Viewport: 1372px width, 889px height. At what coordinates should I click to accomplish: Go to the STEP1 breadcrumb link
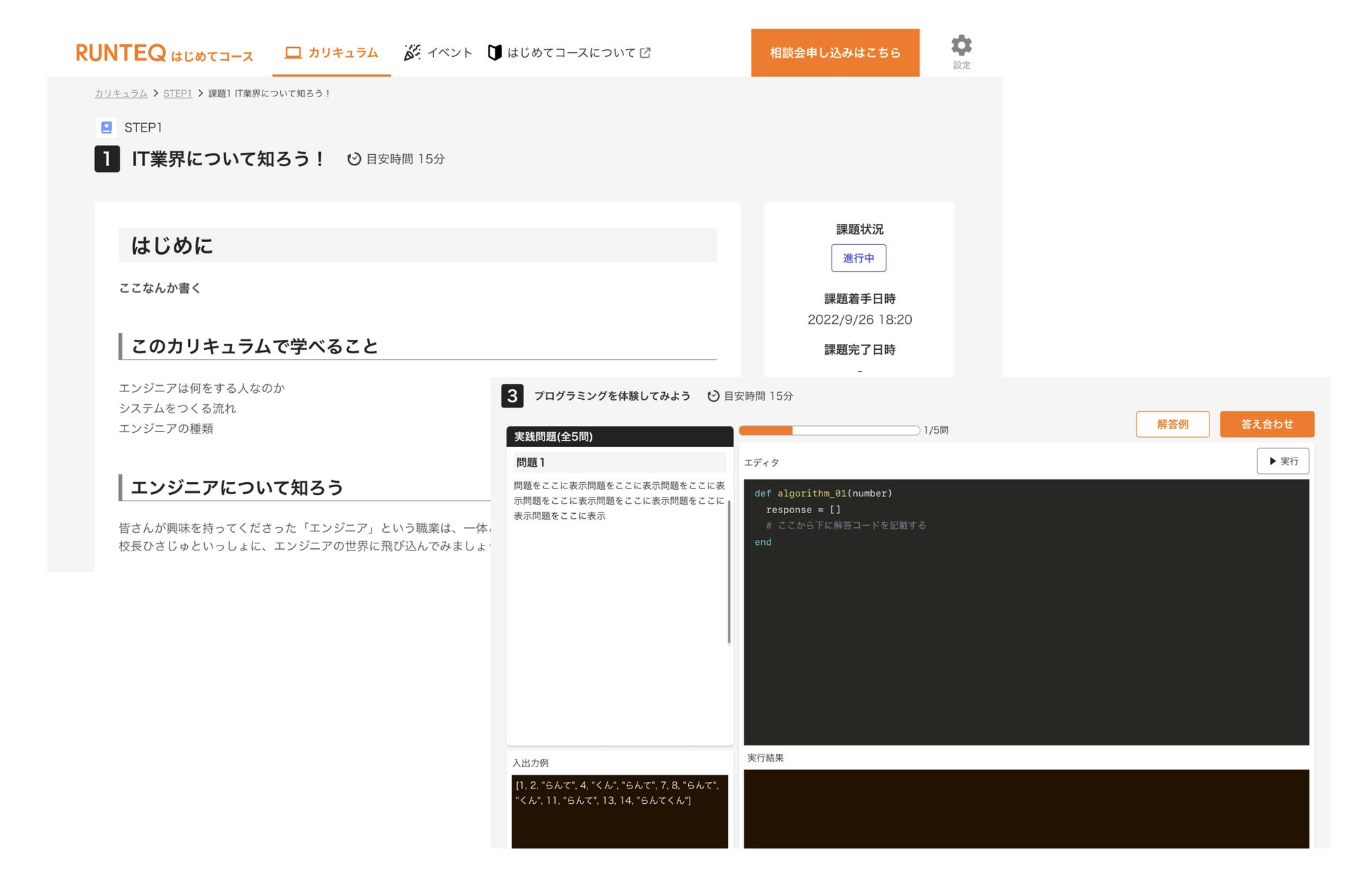point(177,94)
